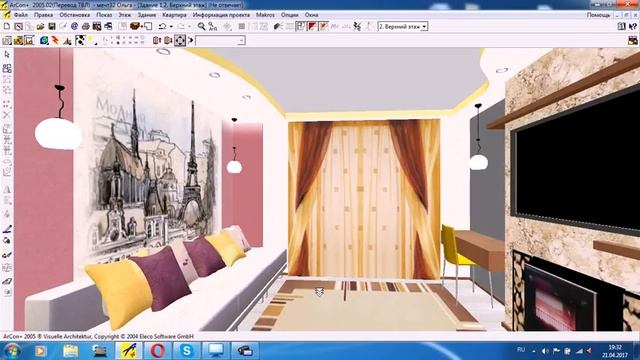This screenshot has width=640, height=360.
Task: Toggle the four-arrow navigation button
Action: [180, 40]
